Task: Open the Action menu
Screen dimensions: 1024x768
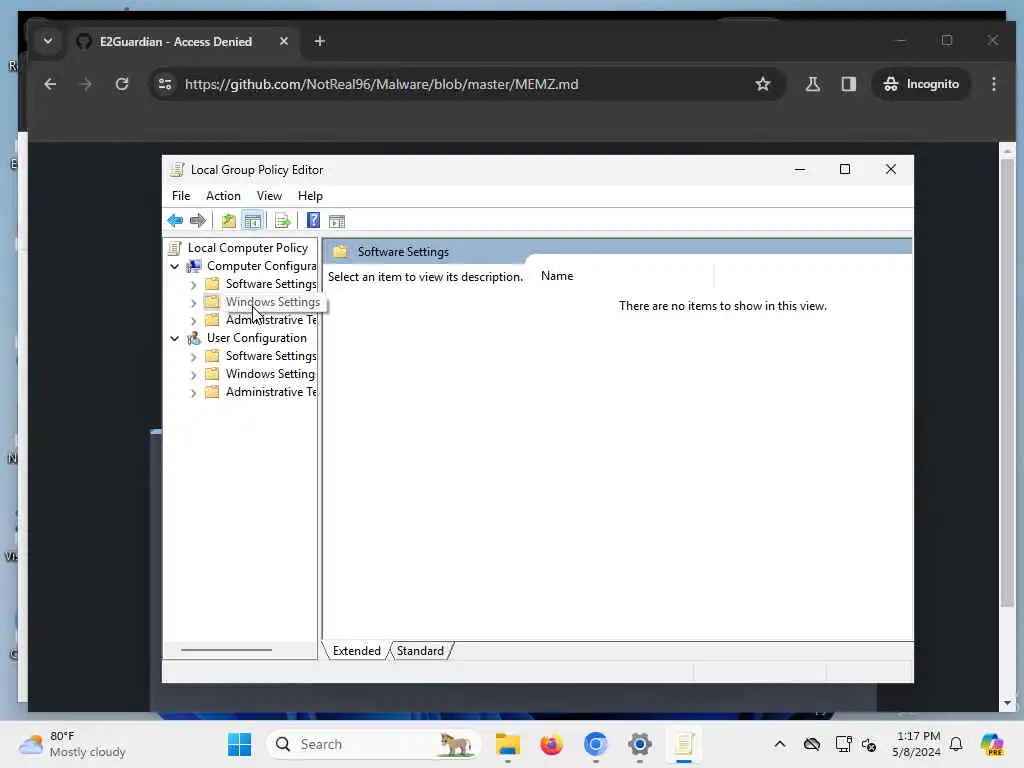Action: coord(223,196)
